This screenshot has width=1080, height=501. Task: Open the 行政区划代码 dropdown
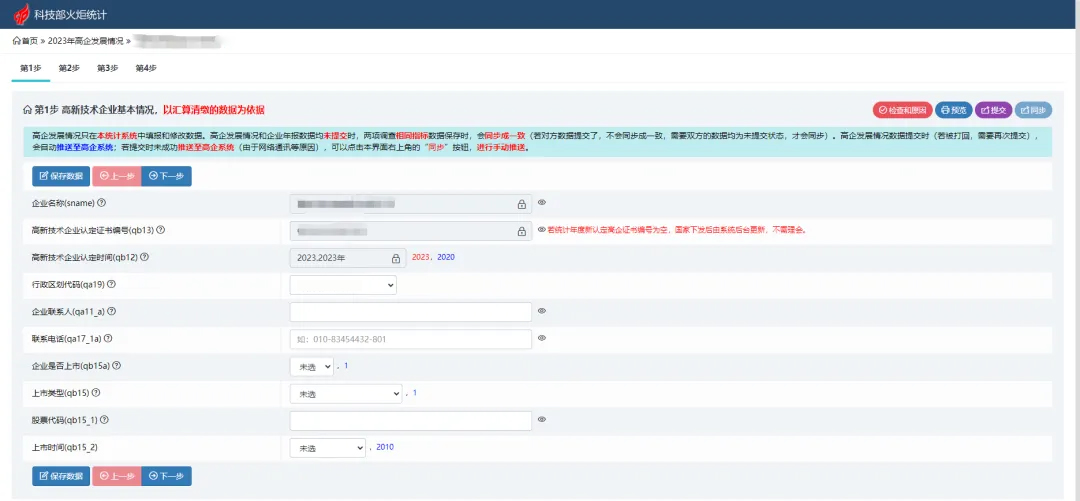coord(343,285)
